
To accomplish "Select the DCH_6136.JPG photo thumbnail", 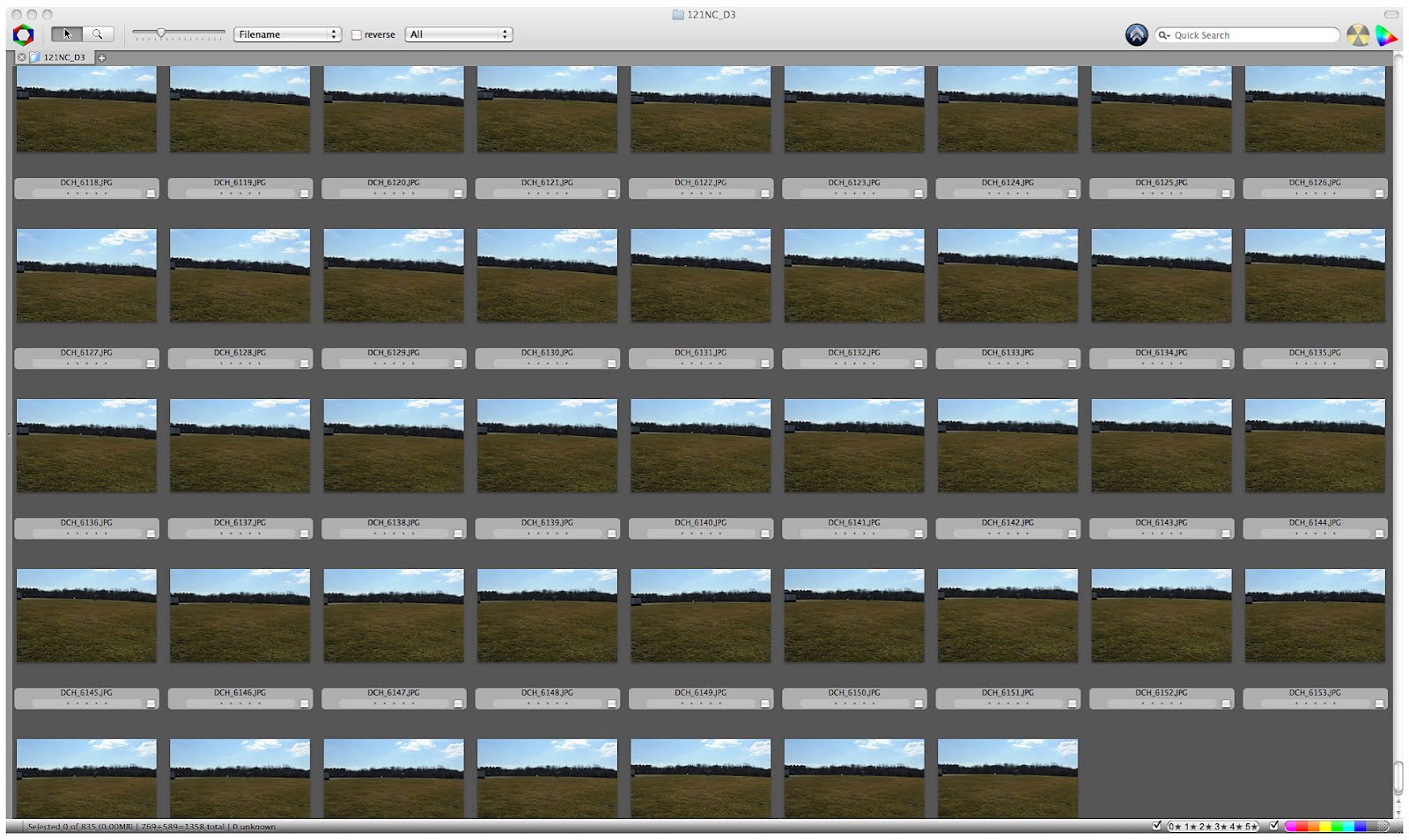I will pyautogui.click(x=86, y=446).
